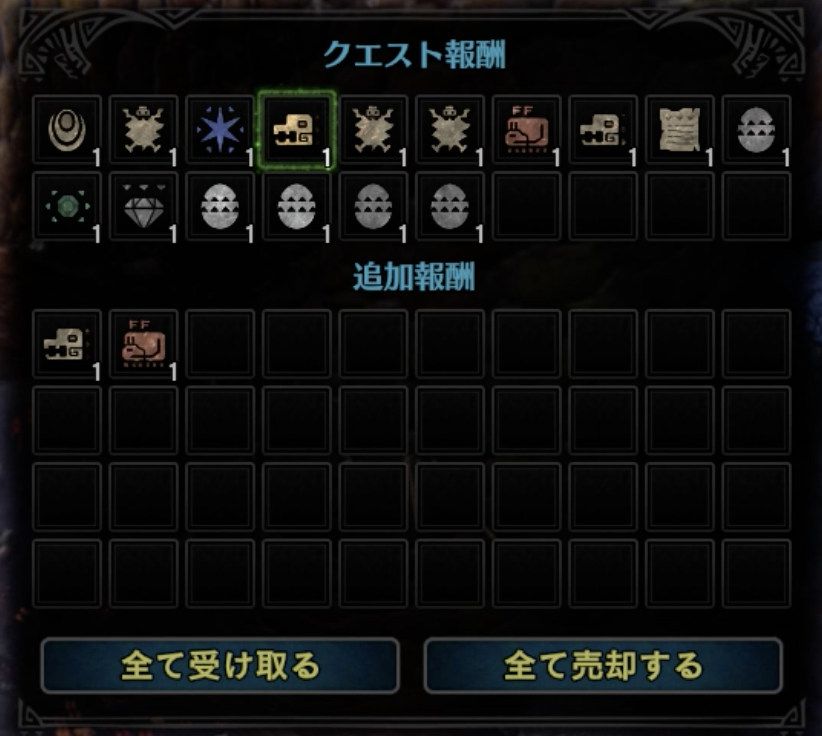Click the white monster head in the bonus rewards section
822x736 pixels.
pyautogui.click(x=67, y=344)
